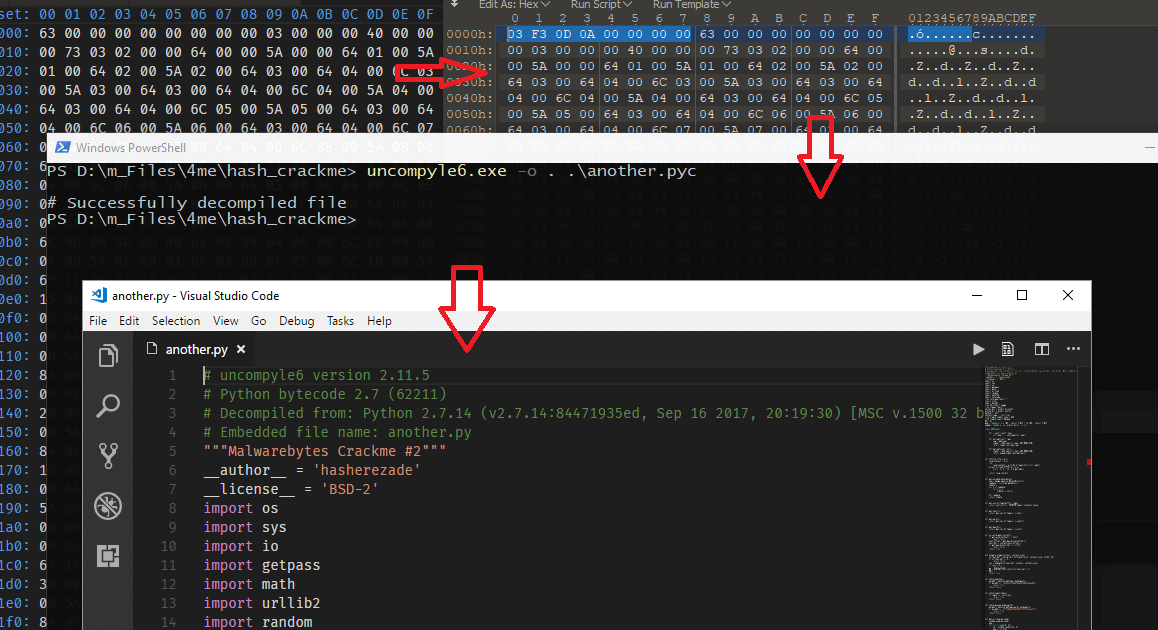Click the '# Embedded file name: another.py' comment
1158x630 pixels.
tap(337, 432)
